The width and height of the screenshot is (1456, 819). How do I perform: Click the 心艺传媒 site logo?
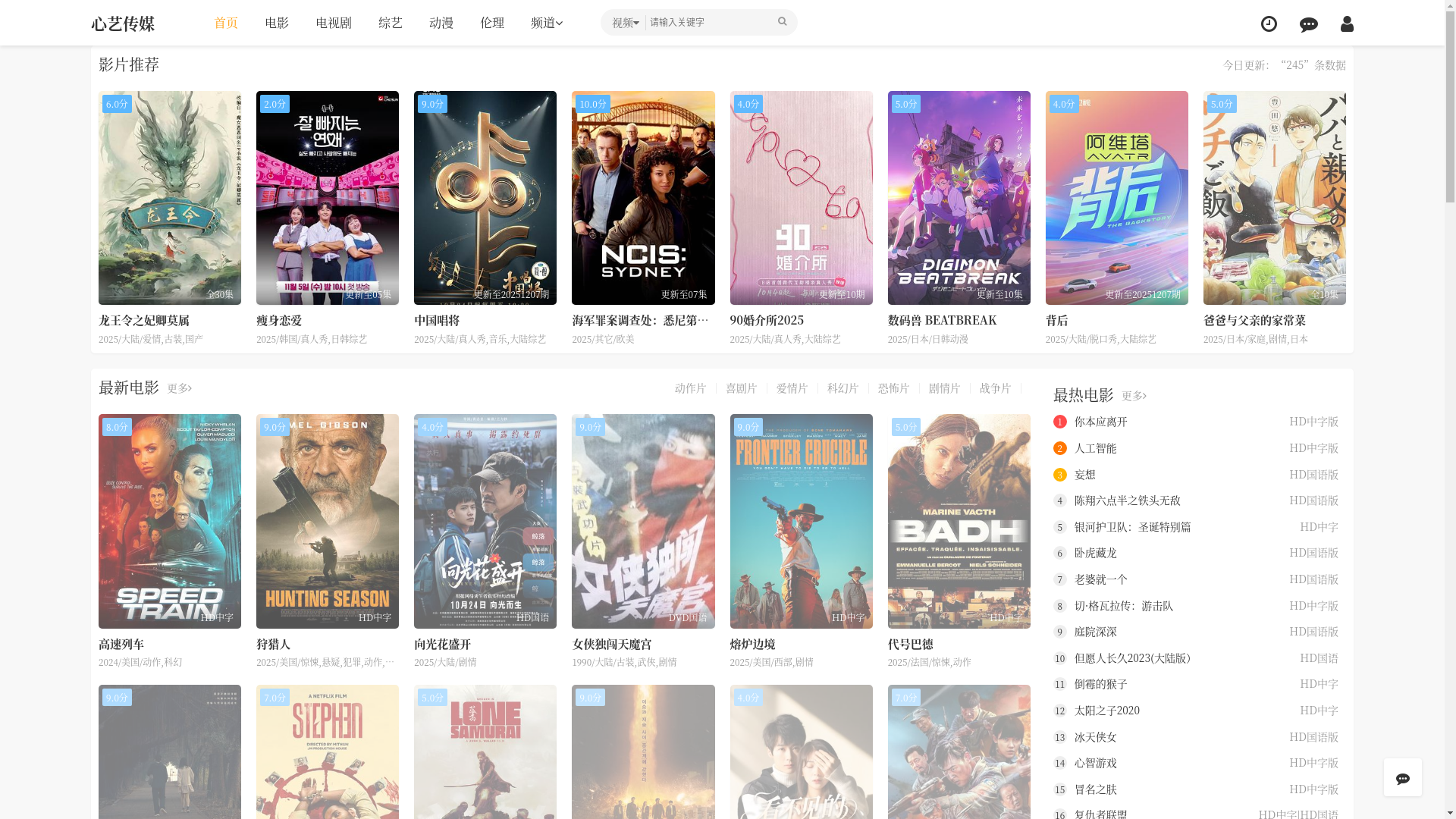[x=123, y=24]
